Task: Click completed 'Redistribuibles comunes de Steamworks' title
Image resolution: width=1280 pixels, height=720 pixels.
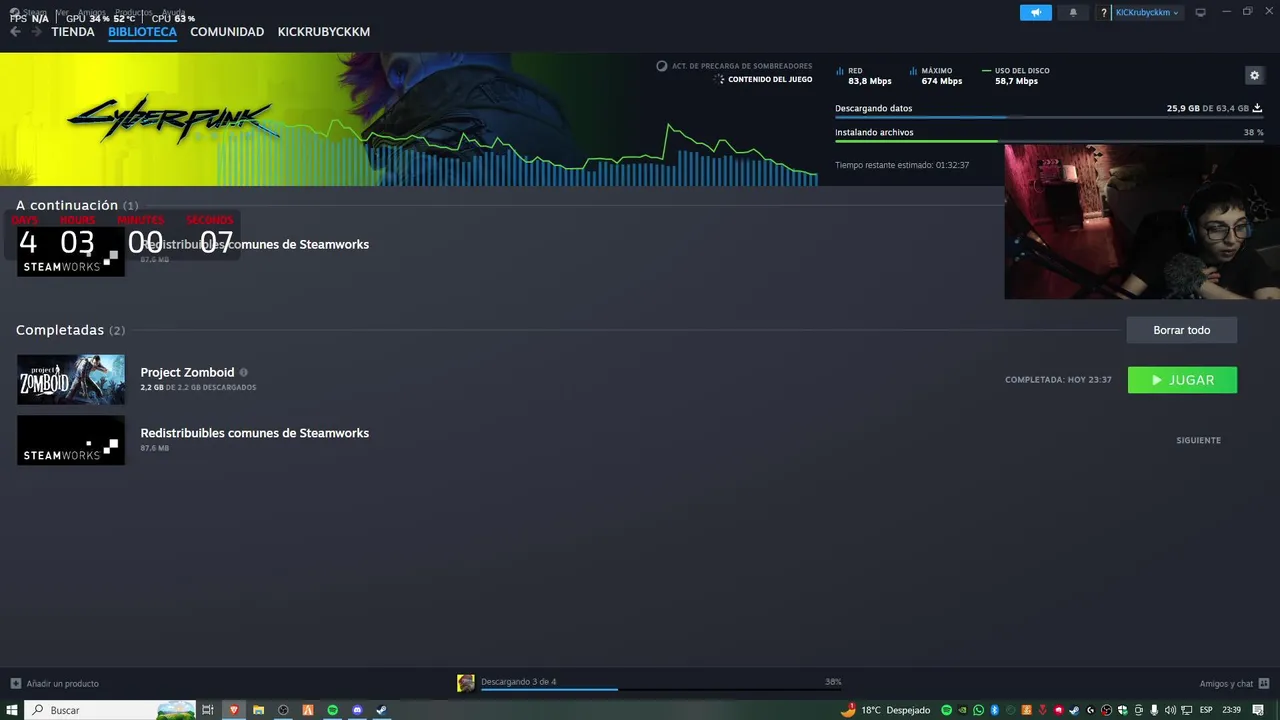Action: [x=254, y=433]
